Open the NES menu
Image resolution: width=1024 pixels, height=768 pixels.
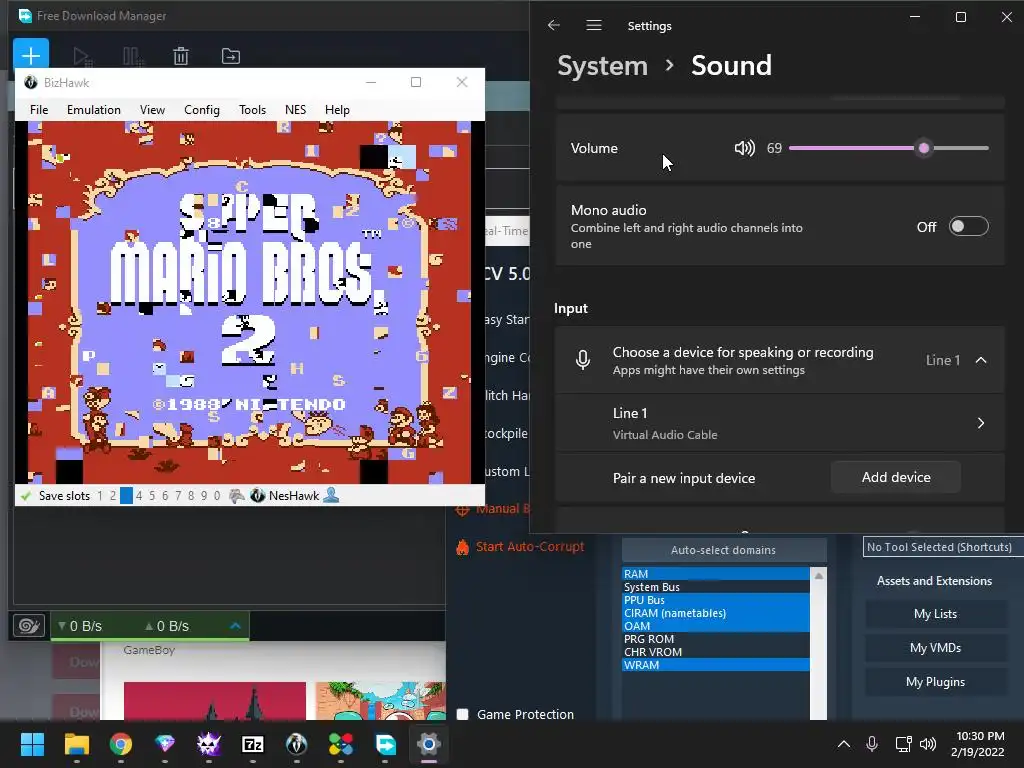click(295, 110)
